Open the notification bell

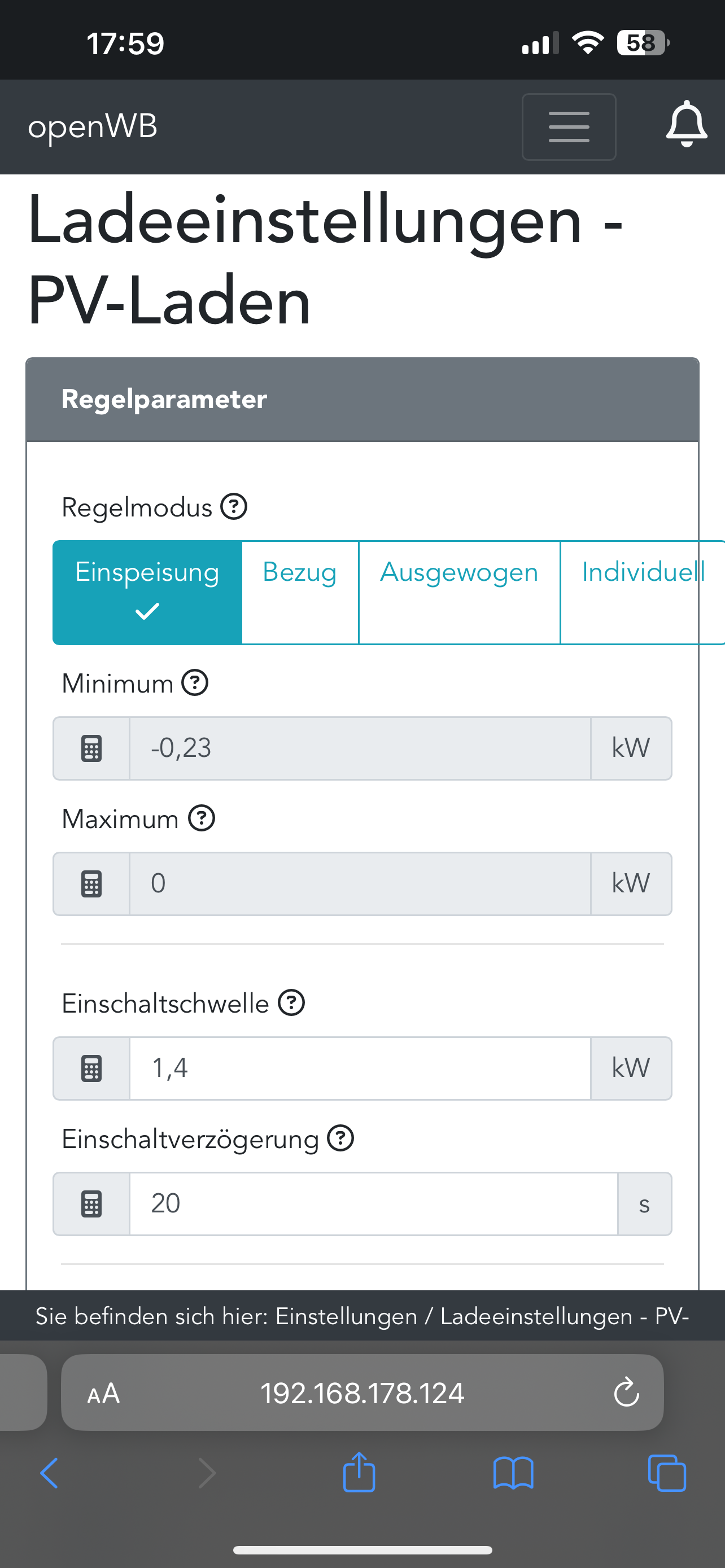(x=686, y=125)
